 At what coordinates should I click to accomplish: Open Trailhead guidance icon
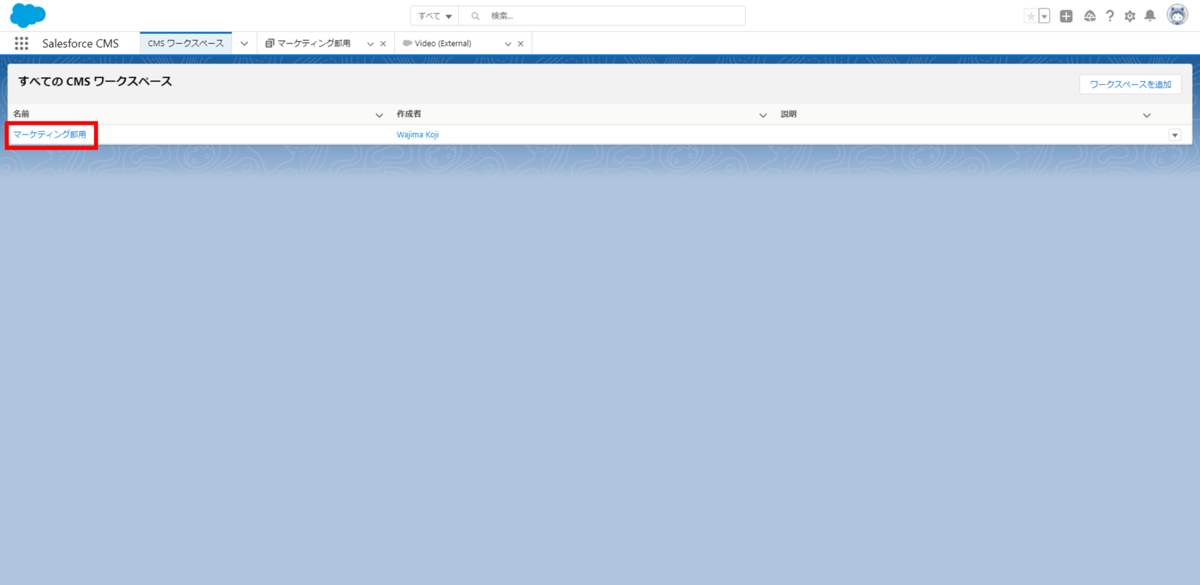[x=1089, y=16]
